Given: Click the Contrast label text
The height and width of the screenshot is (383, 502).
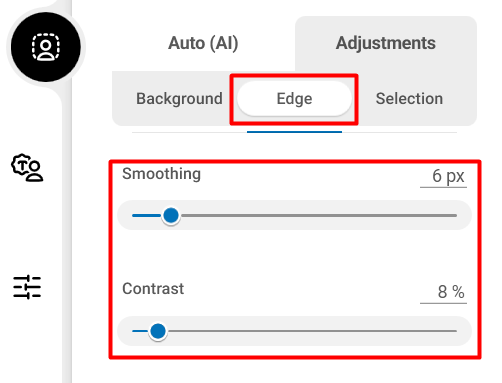Looking at the screenshot, I should [x=153, y=289].
